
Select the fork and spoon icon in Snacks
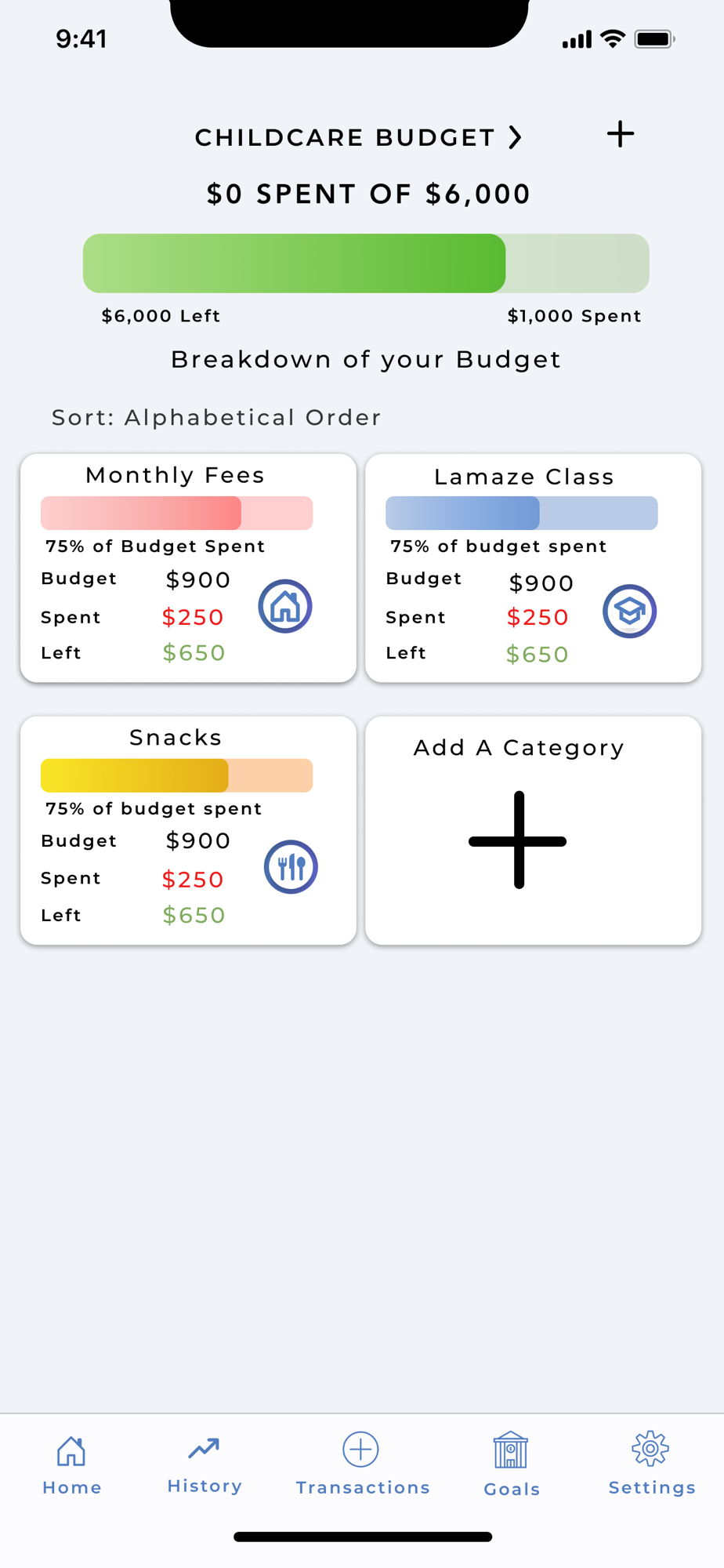click(x=291, y=867)
